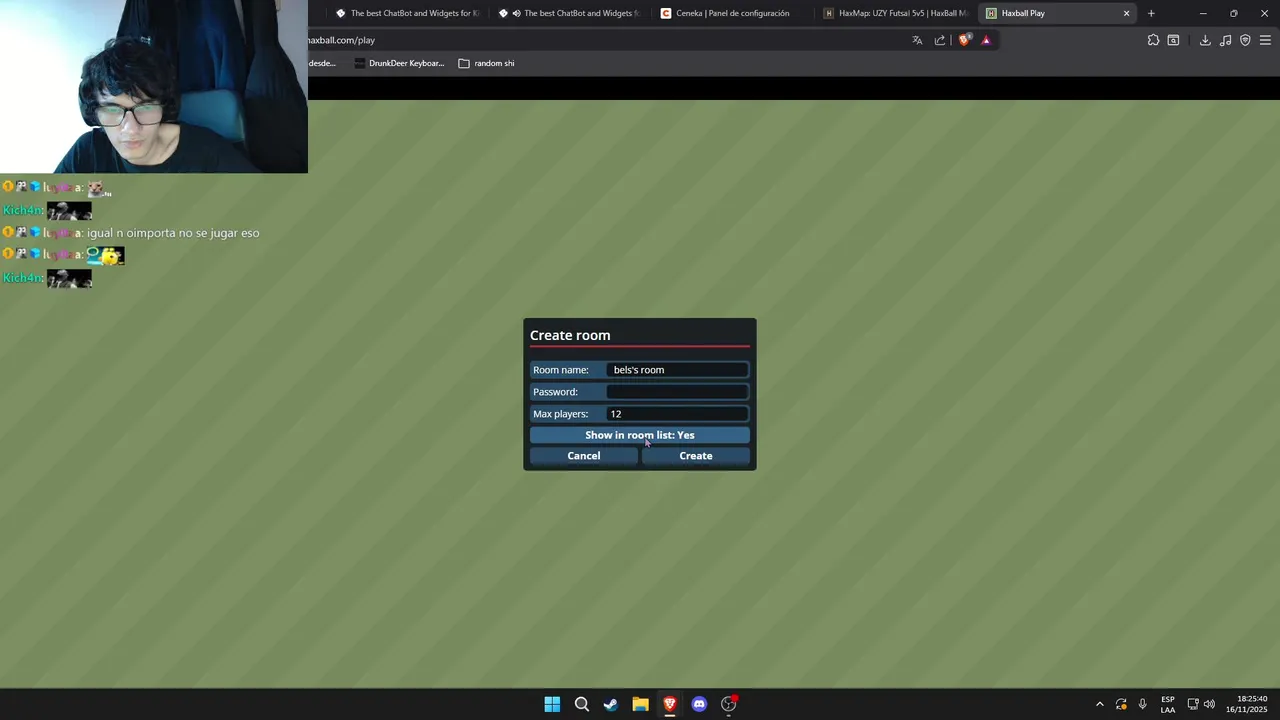The width and height of the screenshot is (1280, 720).
Task: Click the sync update tray icon
Action: 1121,704
